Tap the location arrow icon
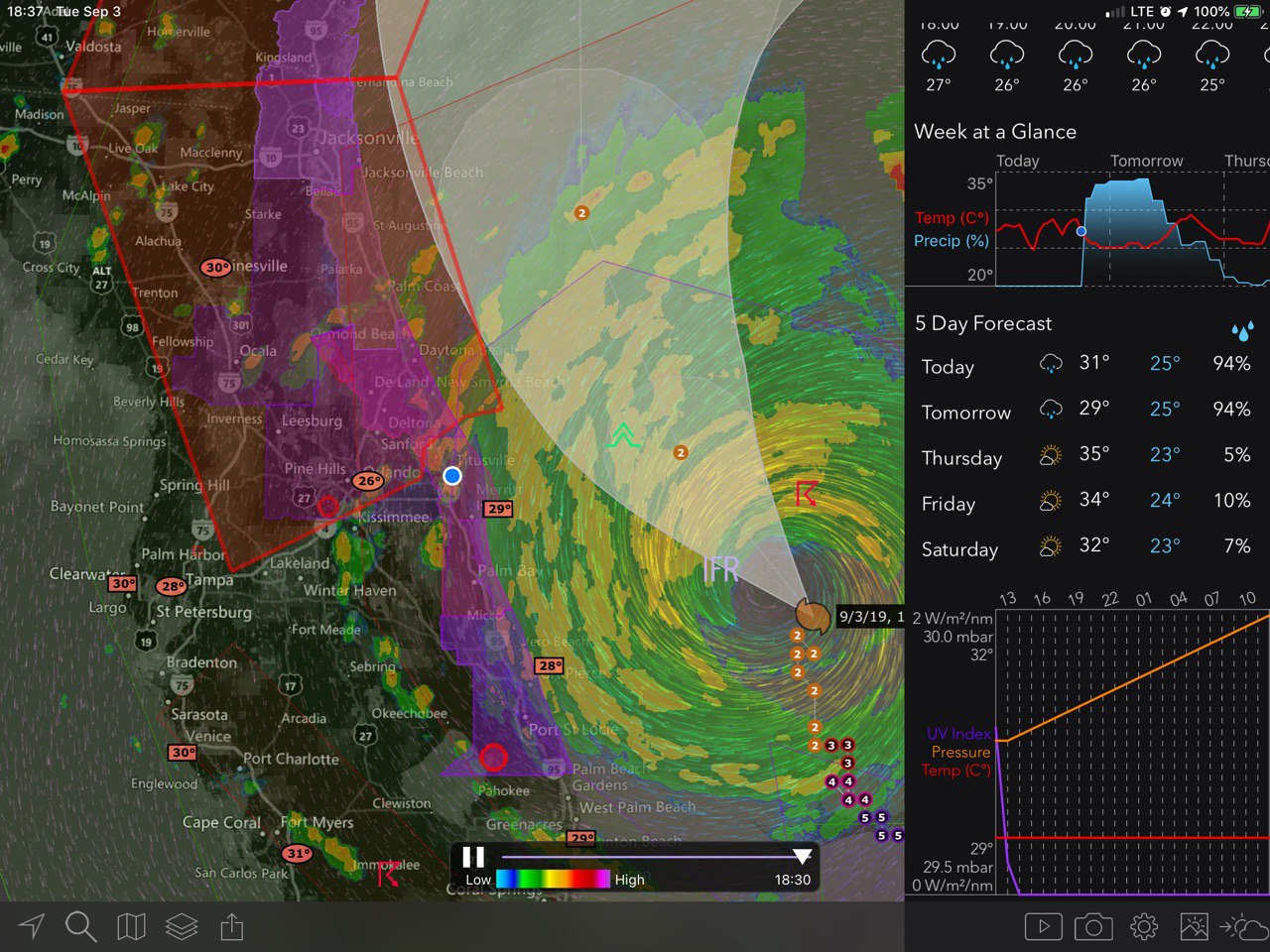The height and width of the screenshot is (952, 1270). tap(32, 926)
